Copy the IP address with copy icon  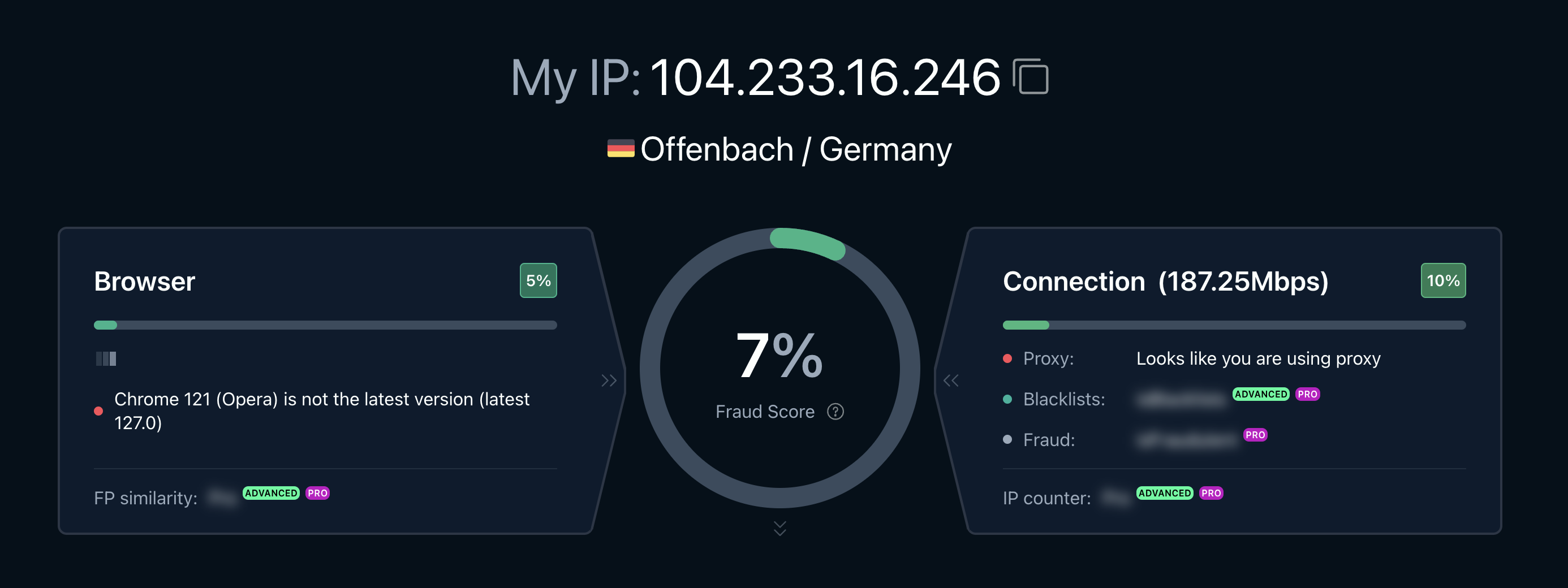(x=1030, y=77)
